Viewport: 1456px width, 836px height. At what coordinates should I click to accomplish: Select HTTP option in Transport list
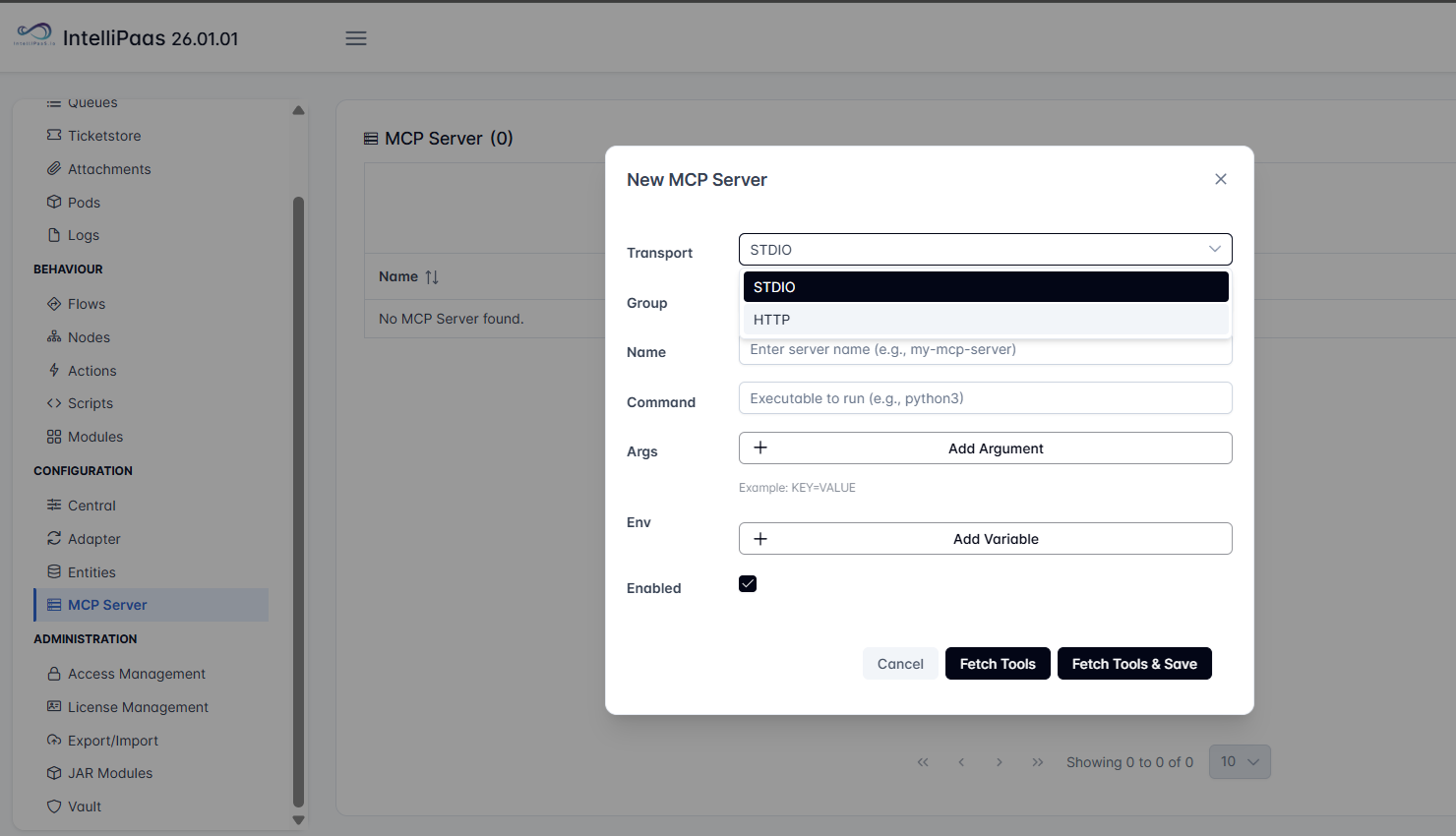click(986, 320)
